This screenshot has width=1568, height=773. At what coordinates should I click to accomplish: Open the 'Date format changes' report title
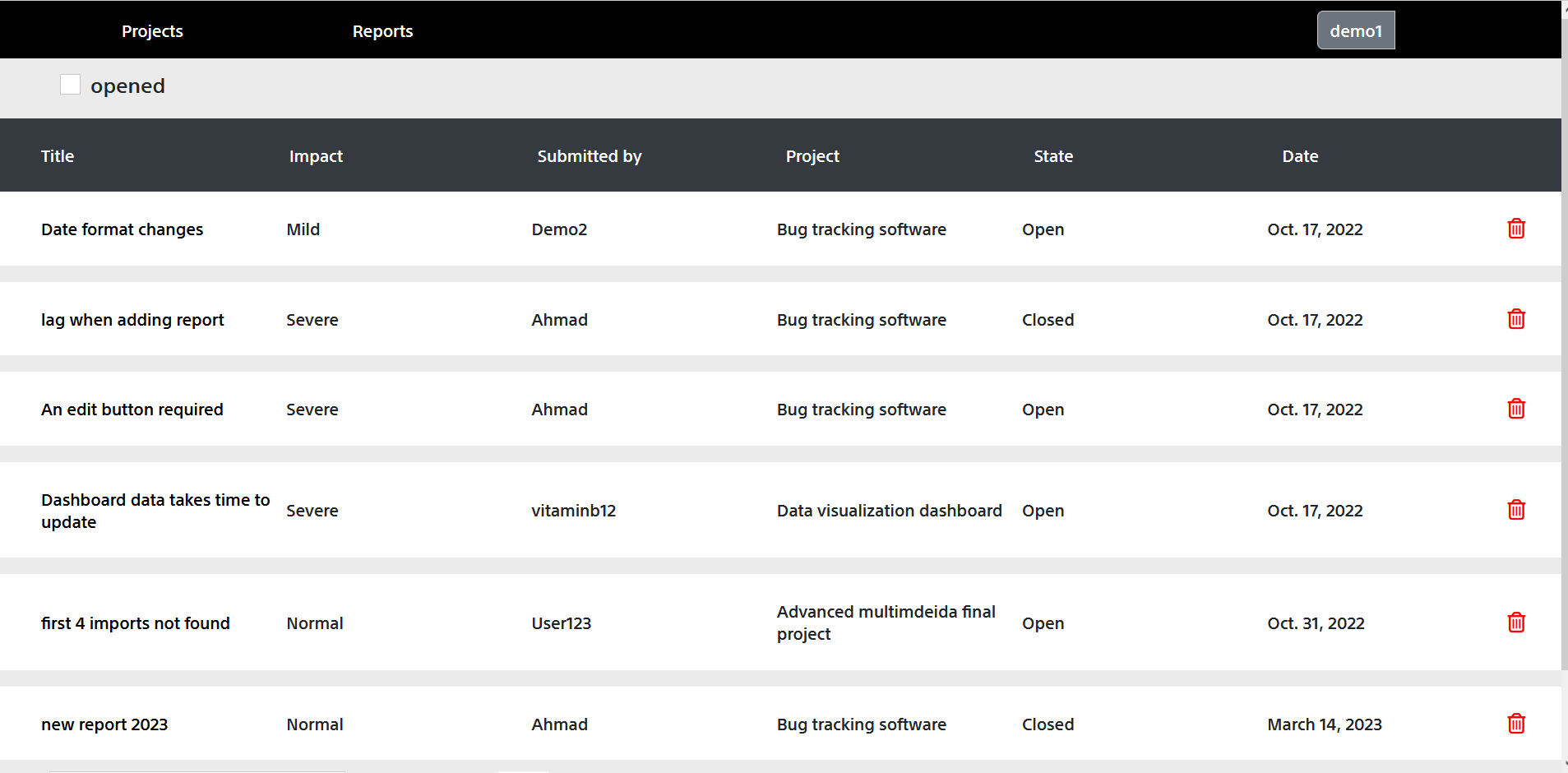pos(122,229)
